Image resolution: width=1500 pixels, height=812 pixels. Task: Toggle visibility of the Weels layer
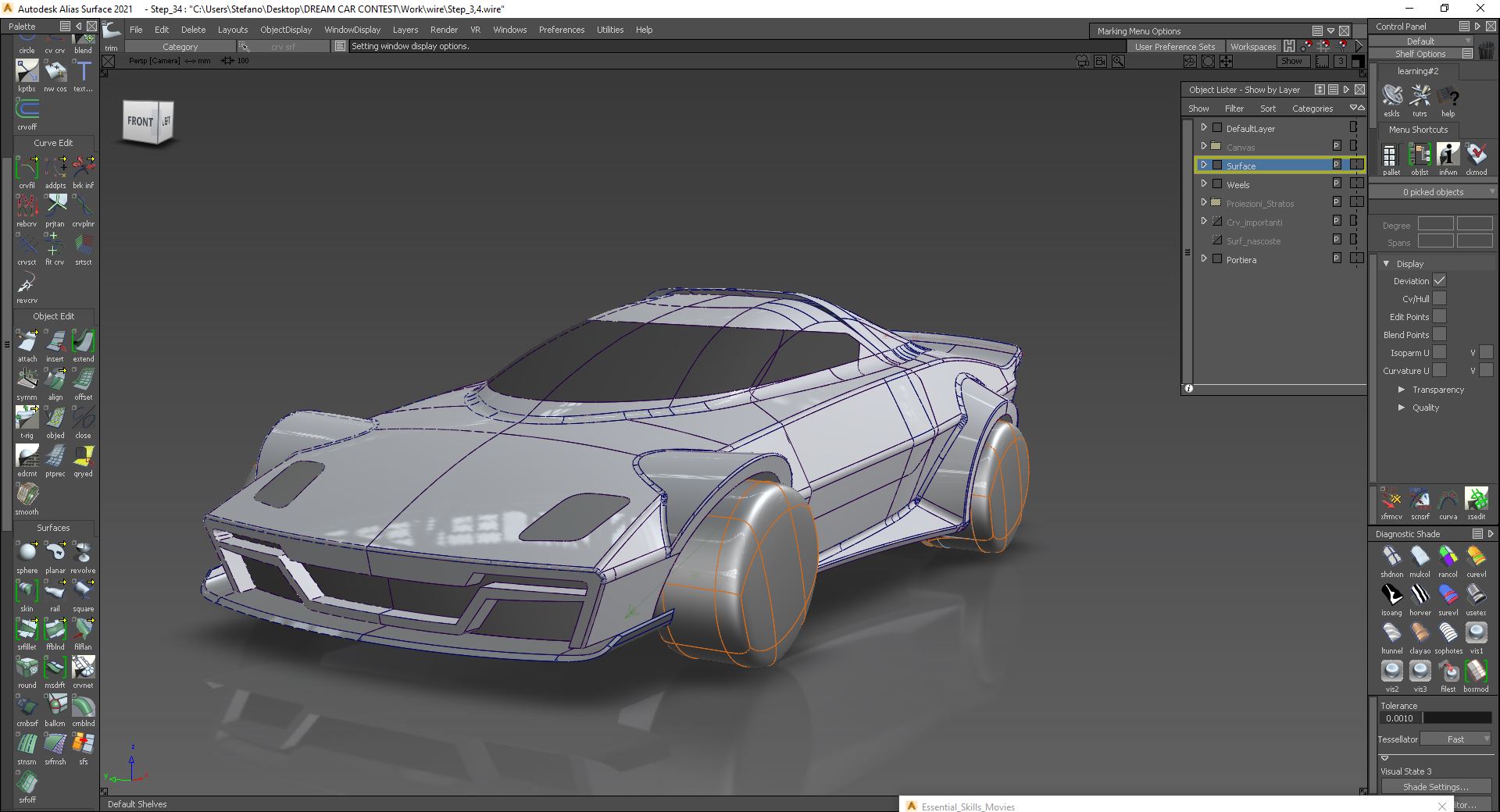(1217, 184)
